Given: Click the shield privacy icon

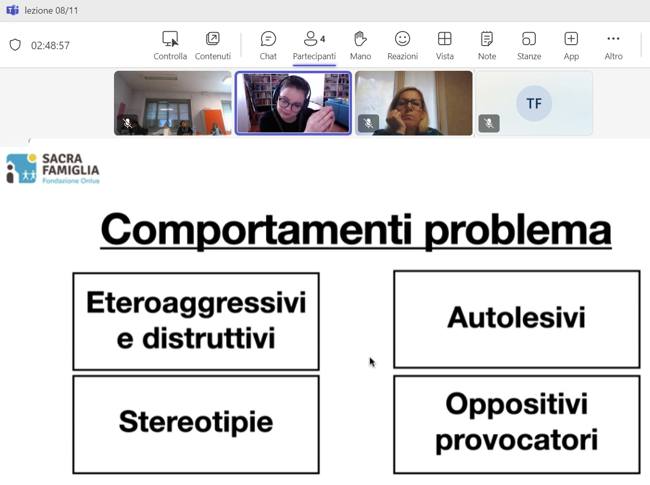Looking at the screenshot, I should click(15, 45).
